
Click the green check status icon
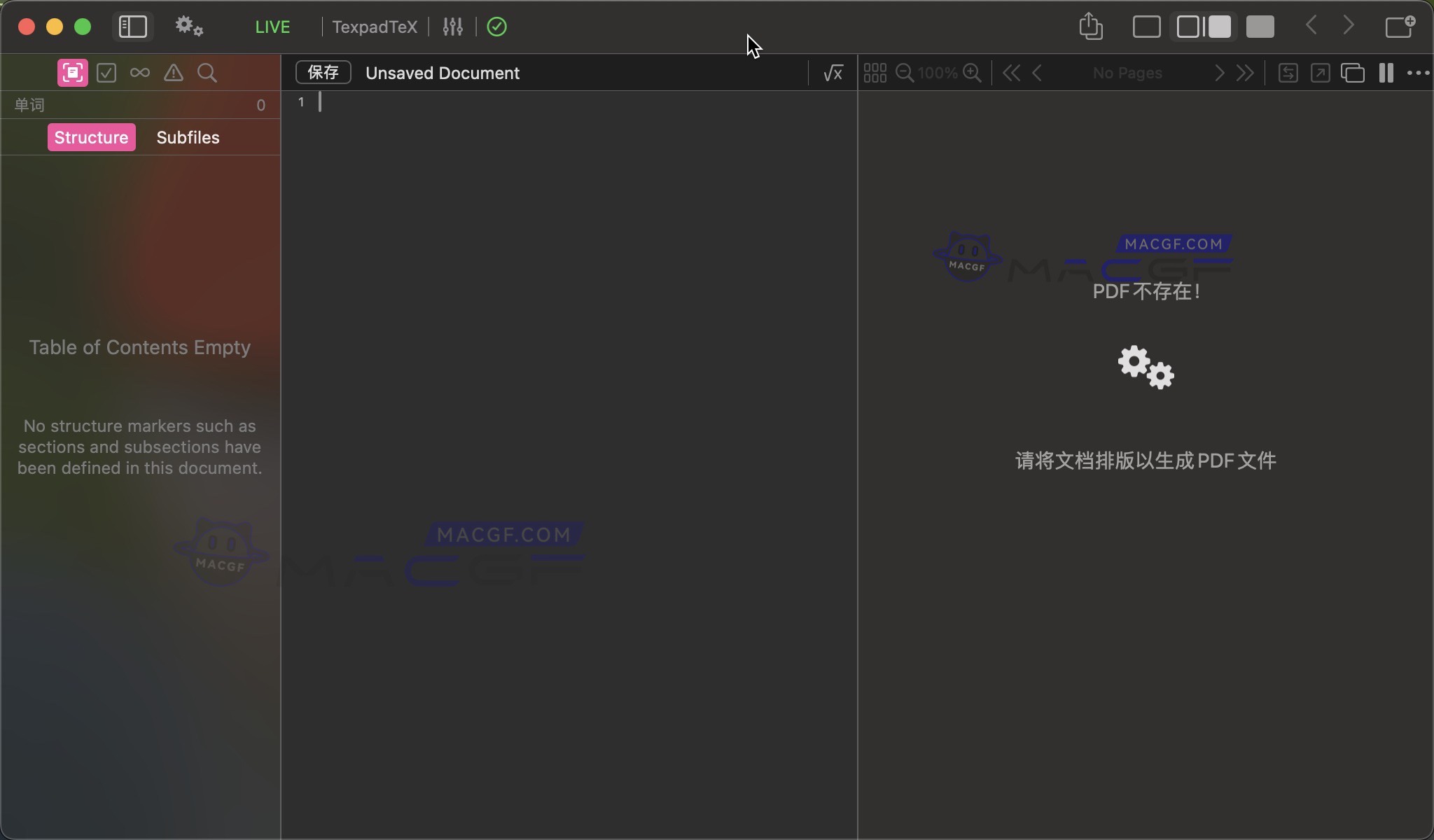coord(496,27)
